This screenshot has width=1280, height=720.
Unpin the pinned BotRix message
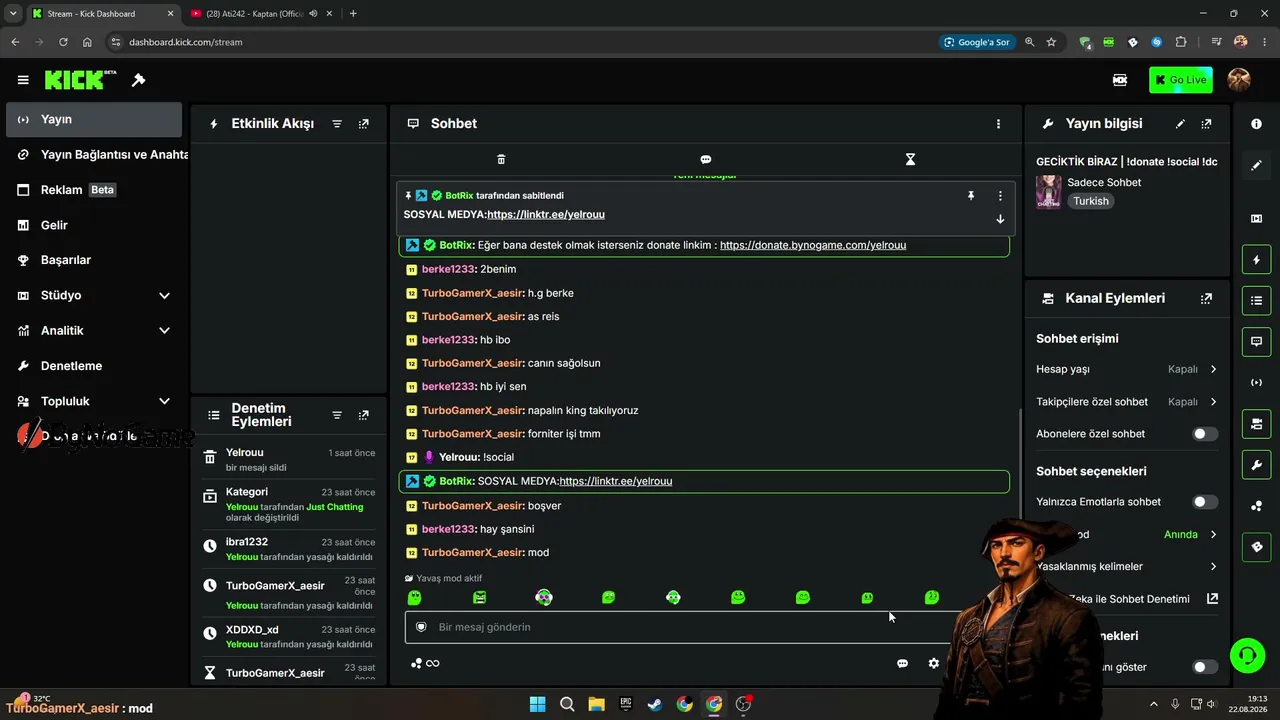971,196
